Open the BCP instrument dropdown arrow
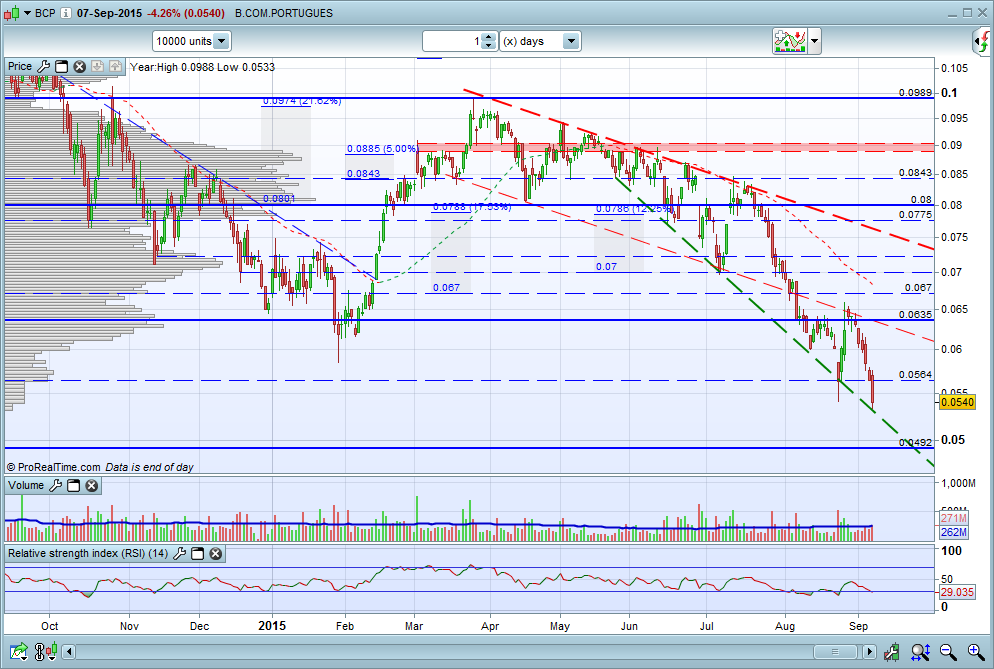The height and width of the screenshot is (669, 994). click(x=27, y=13)
